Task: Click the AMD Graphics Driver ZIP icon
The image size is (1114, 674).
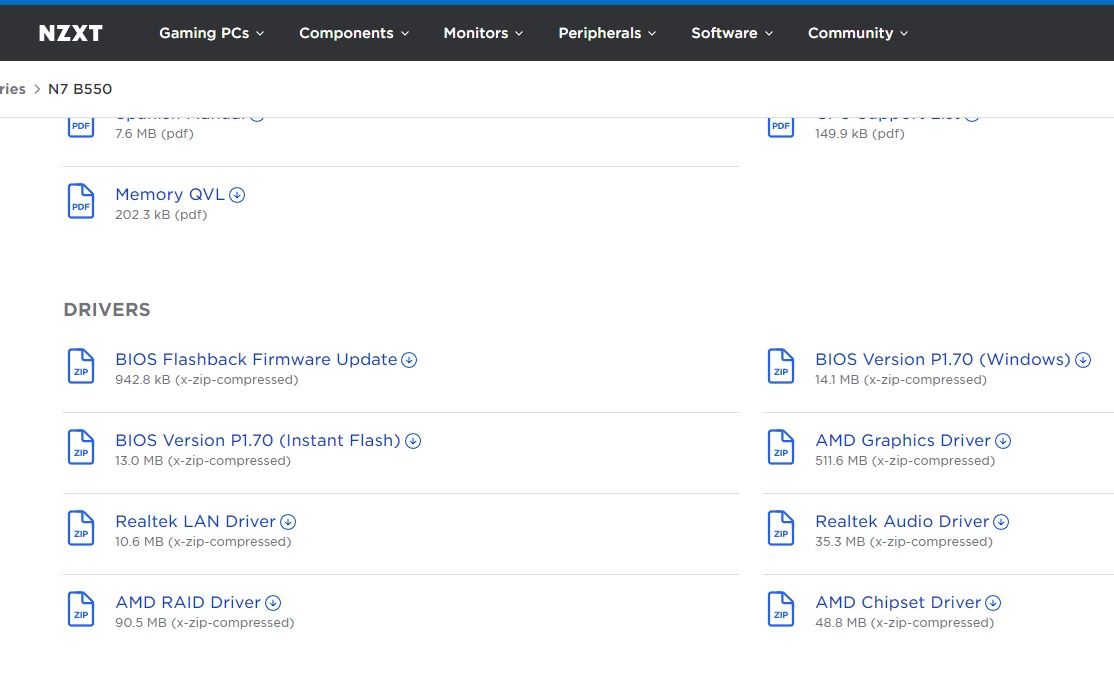Action: [781, 447]
